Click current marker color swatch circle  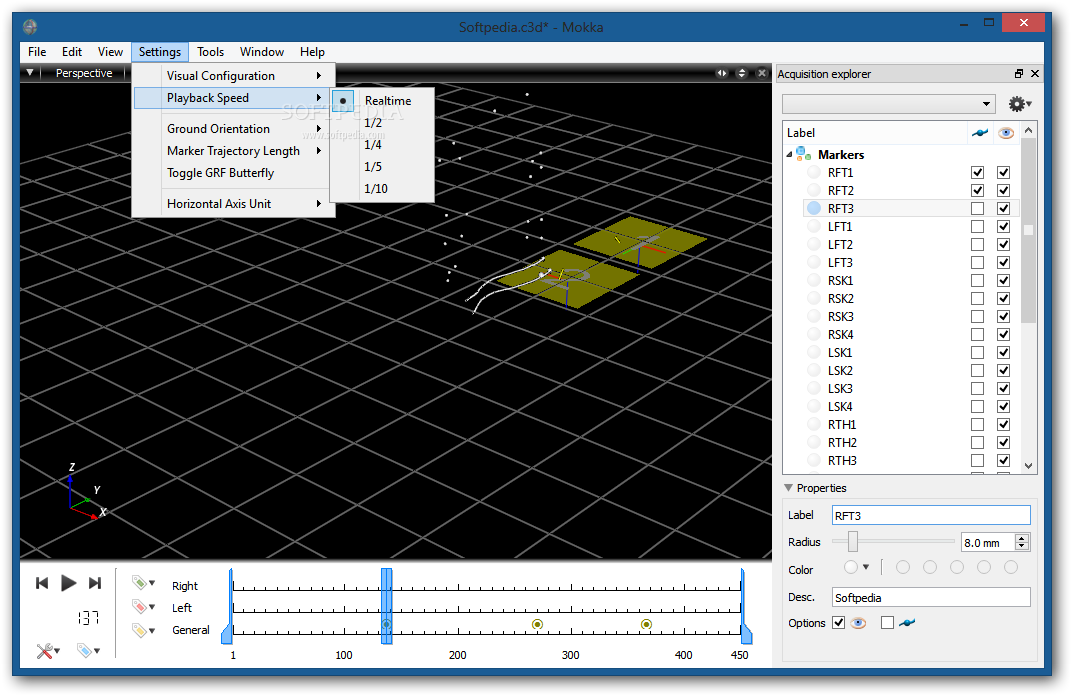(x=850, y=567)
